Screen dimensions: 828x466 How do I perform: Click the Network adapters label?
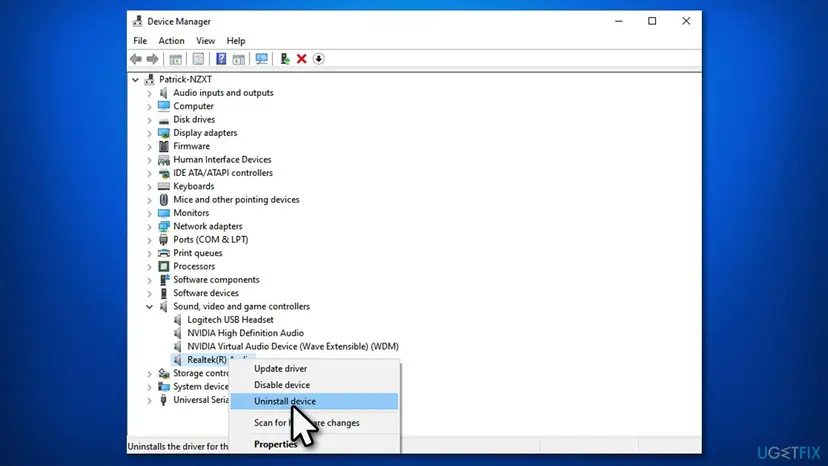tap(208, 227)
